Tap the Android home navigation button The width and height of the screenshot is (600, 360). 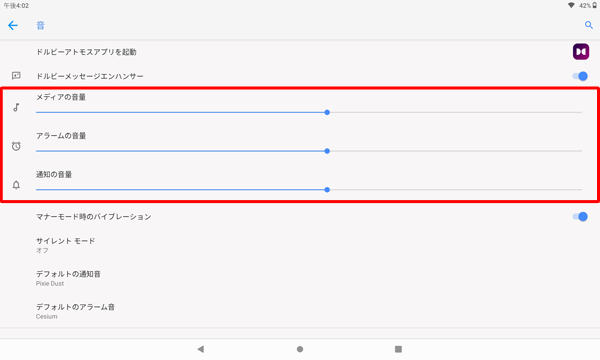coord(300,349)
